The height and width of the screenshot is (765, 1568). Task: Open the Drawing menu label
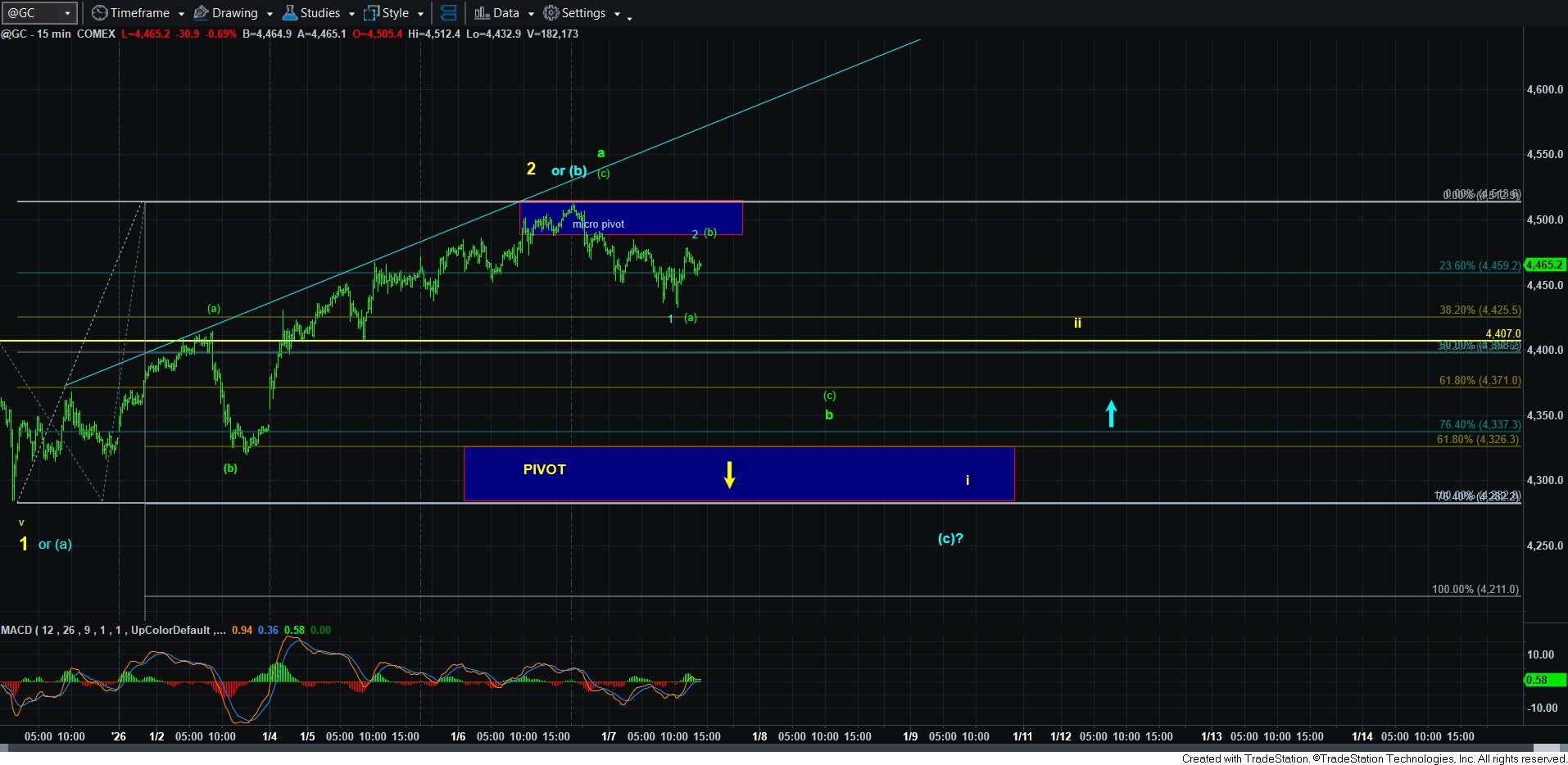234,13
